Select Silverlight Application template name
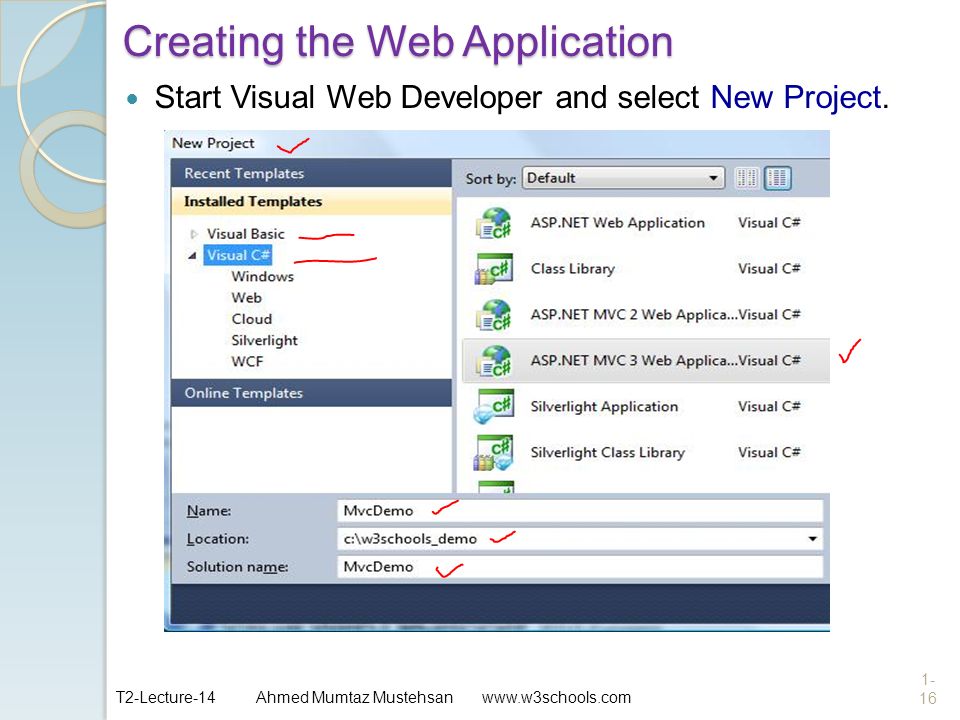Screen dimensions: 960x720 604,407
